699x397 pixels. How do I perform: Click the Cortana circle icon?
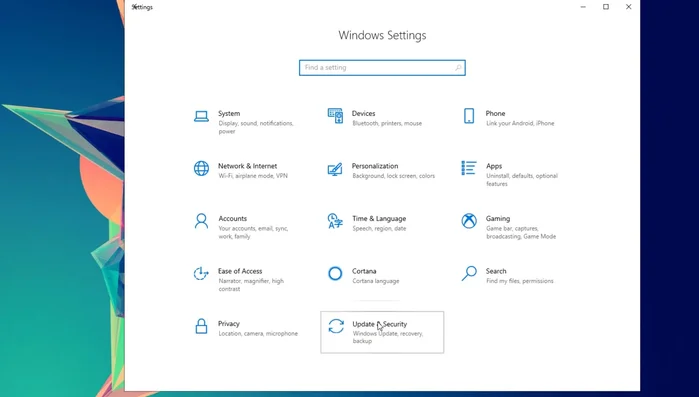[x=335, y=274]
